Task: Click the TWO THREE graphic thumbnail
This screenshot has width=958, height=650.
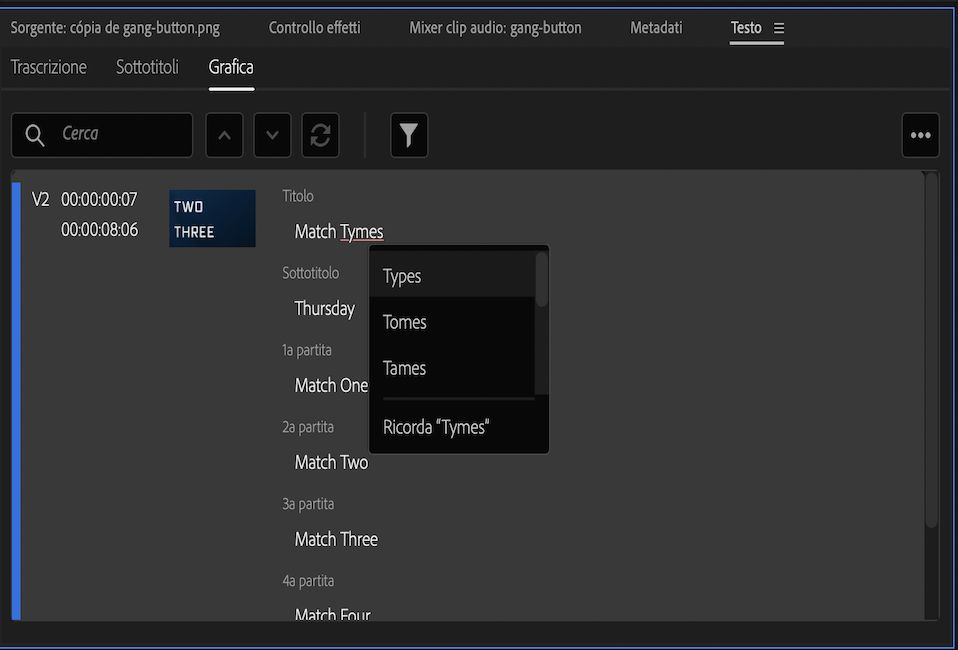Action: click(x=212, y=218)
